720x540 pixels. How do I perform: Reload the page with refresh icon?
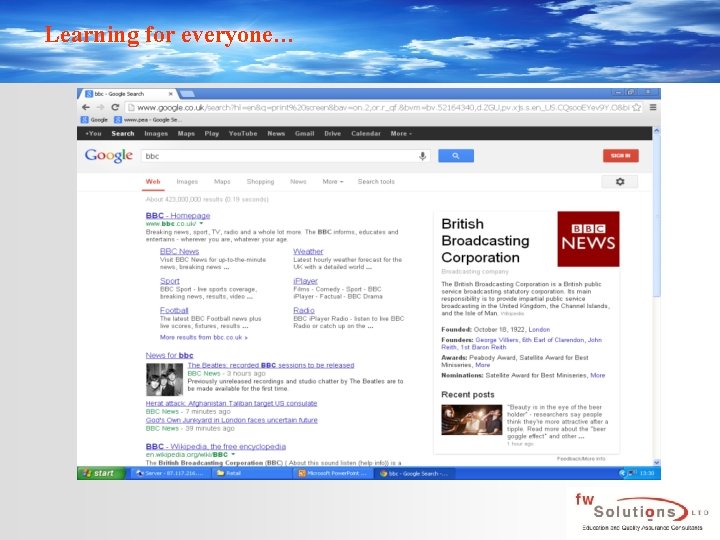pyautogui.click(x=115, y=107)
